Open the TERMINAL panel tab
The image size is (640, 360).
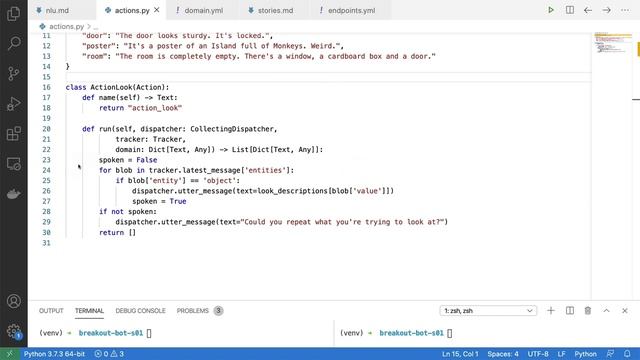pyautogui.click(x=89, y=311)
